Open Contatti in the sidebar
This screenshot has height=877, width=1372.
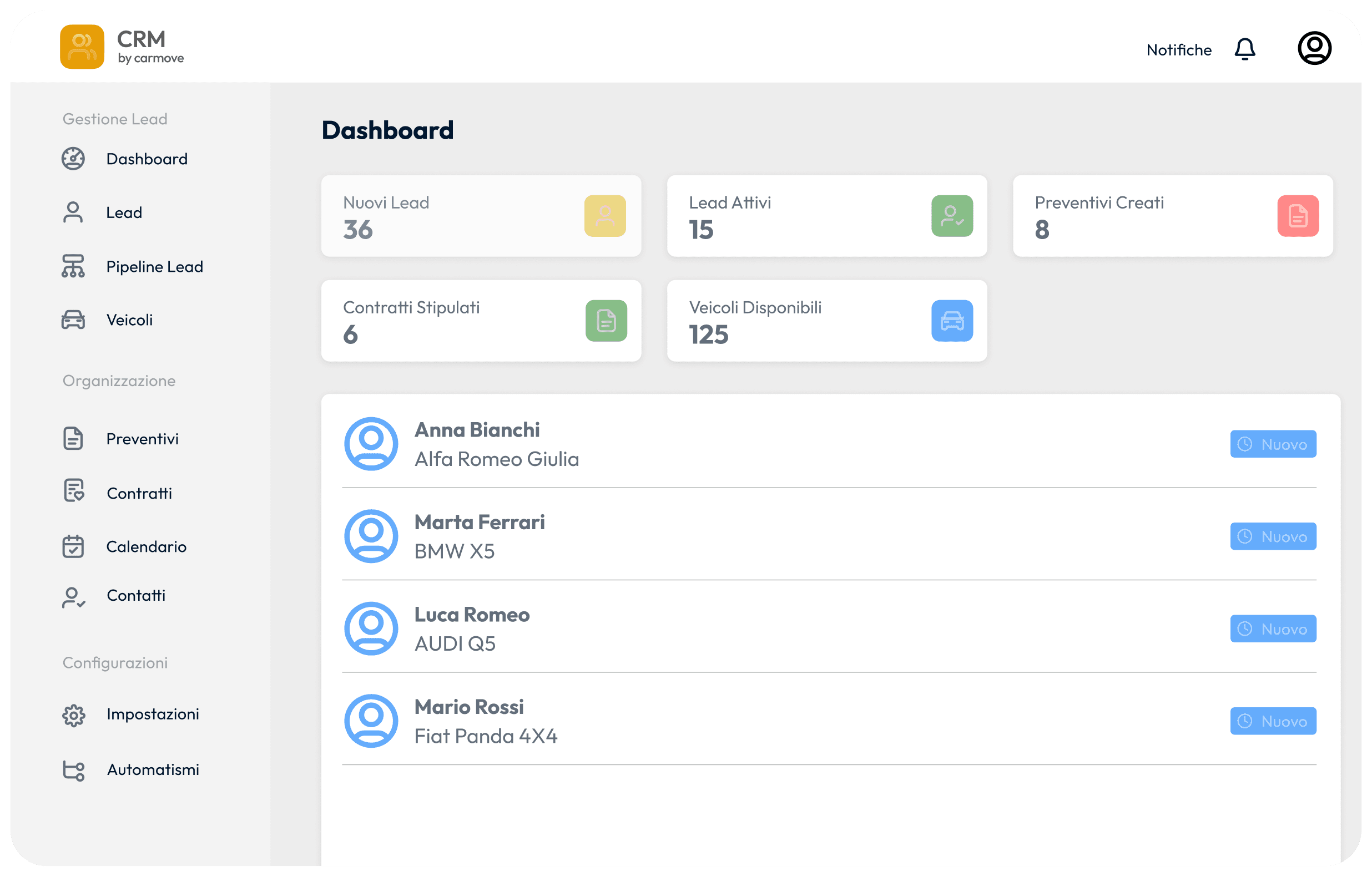(135, 596)
